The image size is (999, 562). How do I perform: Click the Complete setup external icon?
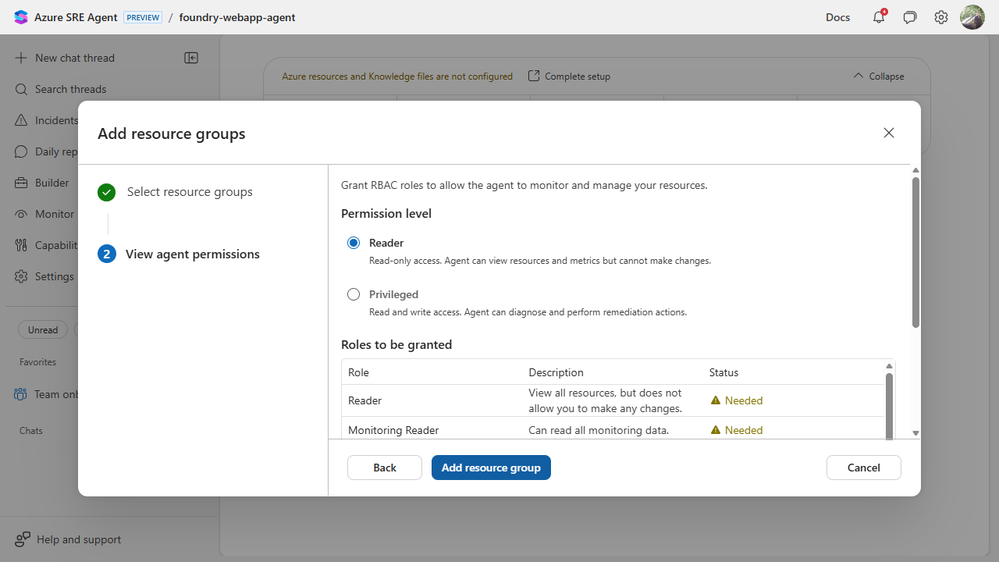click(x=534, y=76)
